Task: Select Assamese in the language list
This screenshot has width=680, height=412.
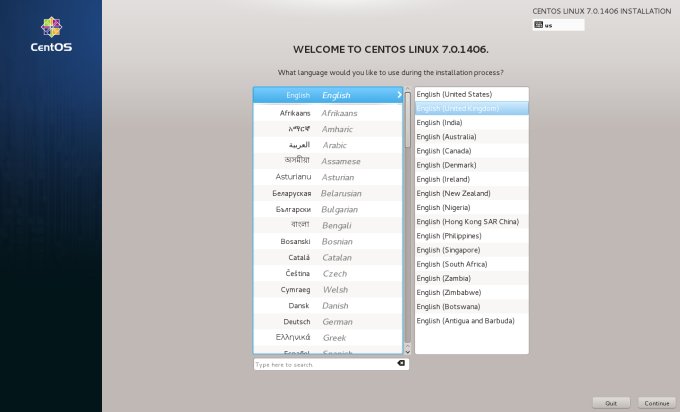Action: point(328,161)
